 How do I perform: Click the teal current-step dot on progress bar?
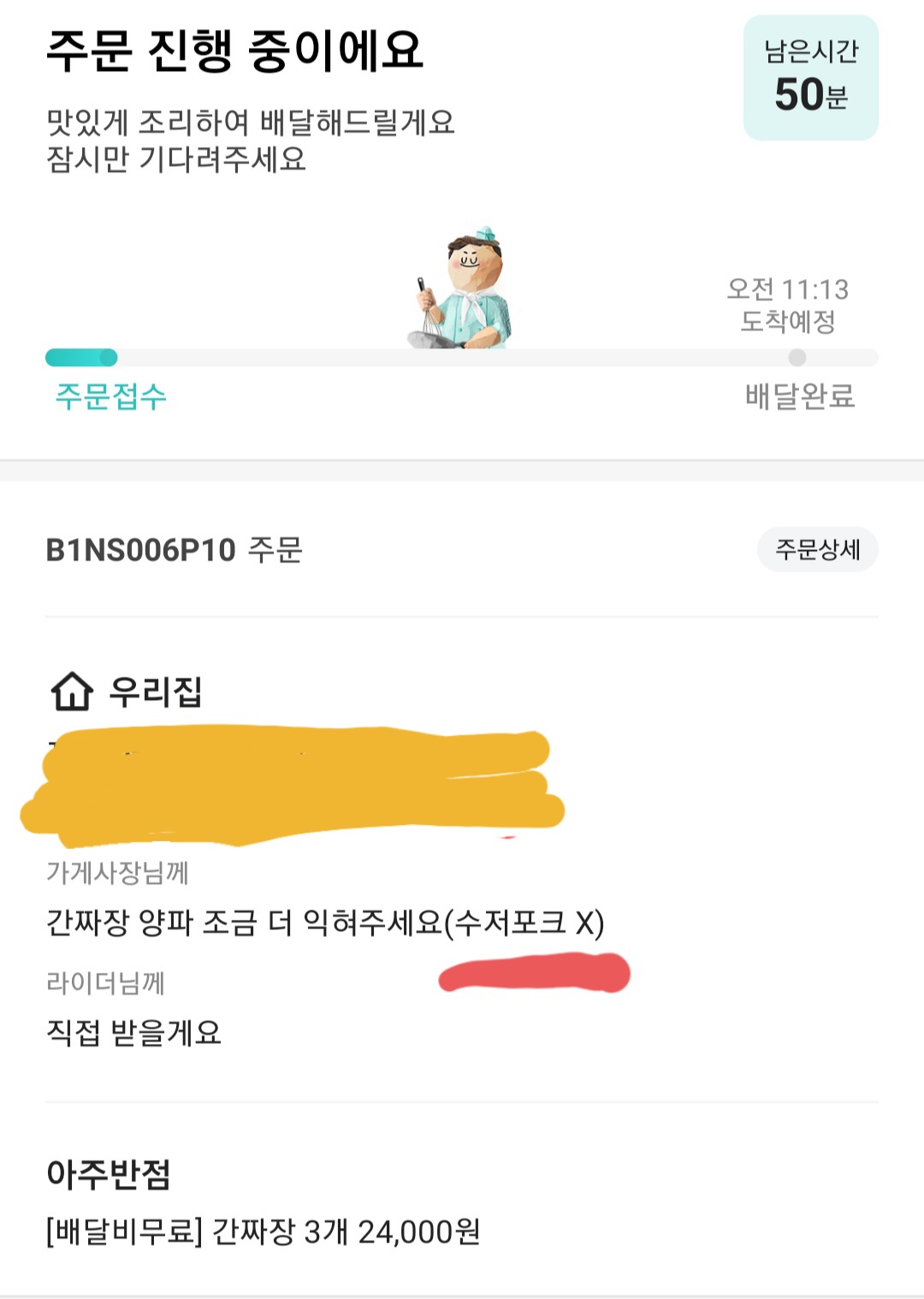coord(108,358)
